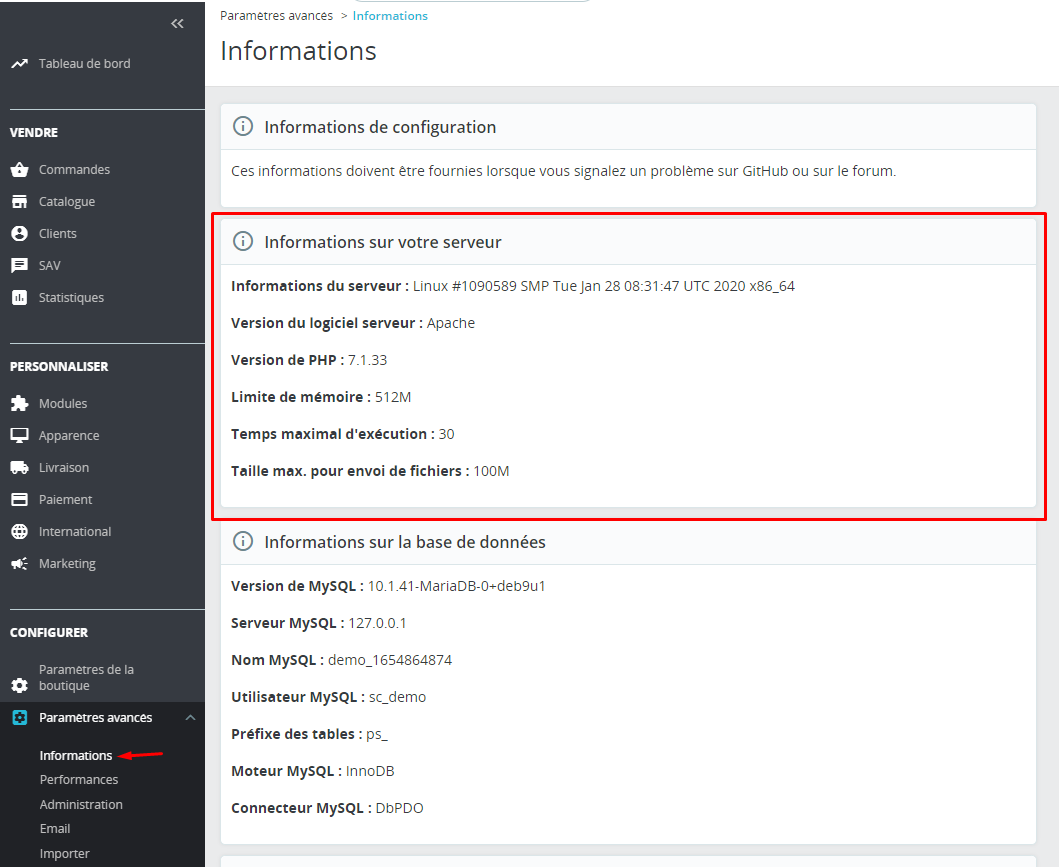Collapse the Paramètres avancés menu chevron
Screen dimensions: 1059x867
(x=190, y=718)
